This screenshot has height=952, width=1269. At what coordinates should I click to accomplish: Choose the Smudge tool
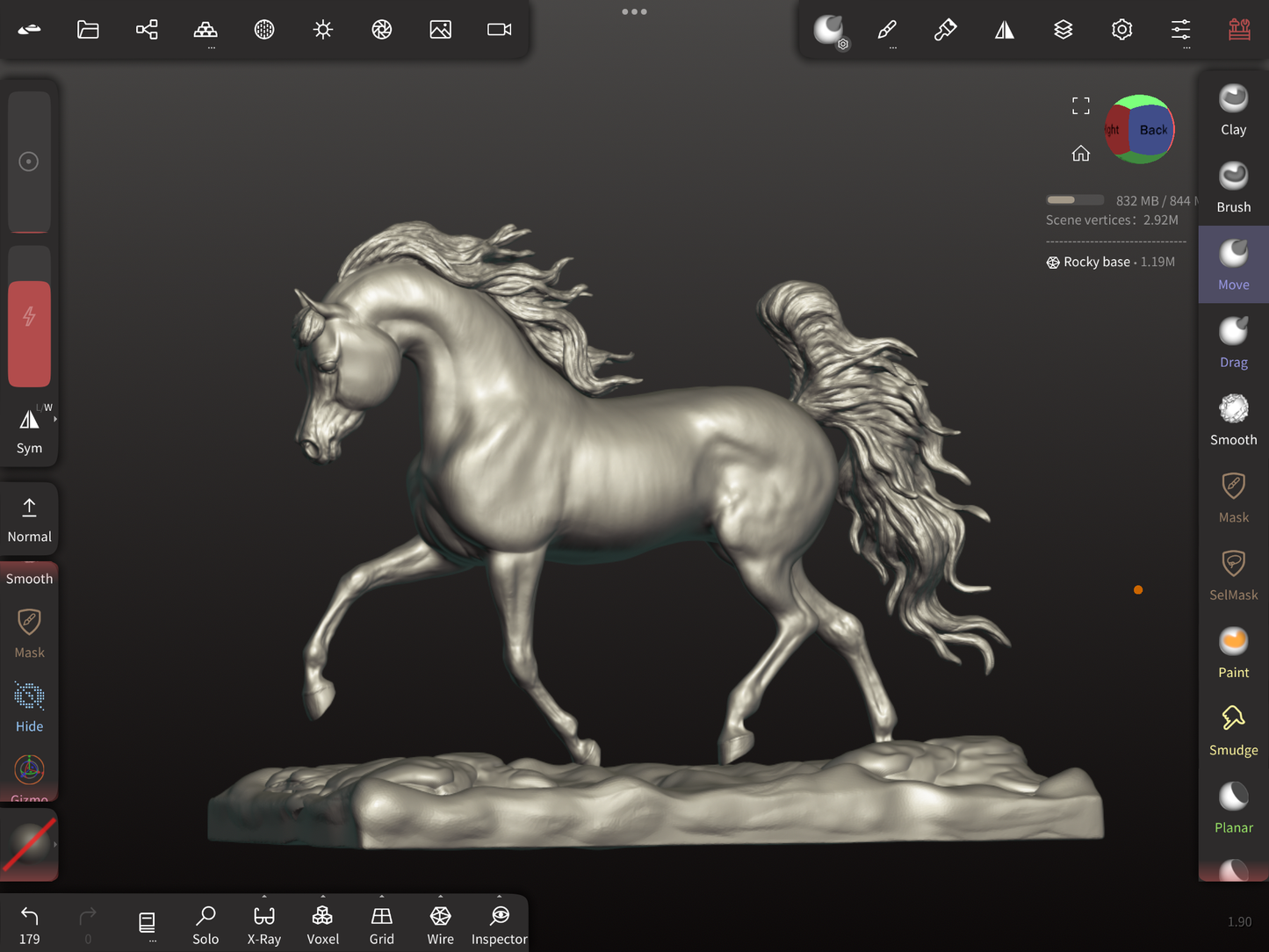coord(1233,731)
